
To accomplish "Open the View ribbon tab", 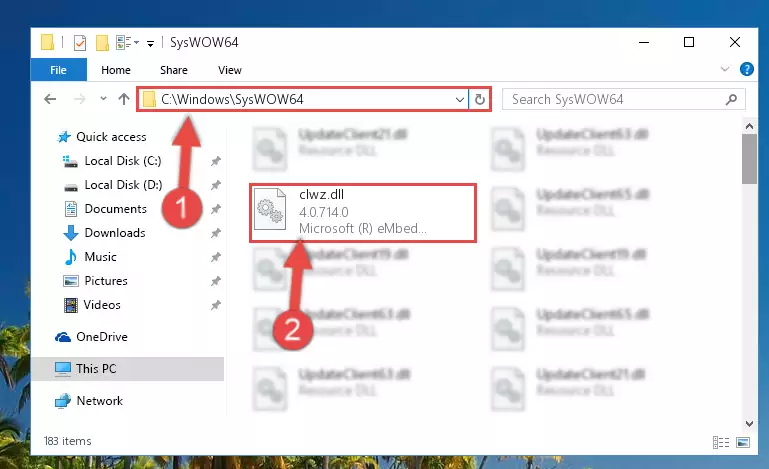I will click(230, 70).
